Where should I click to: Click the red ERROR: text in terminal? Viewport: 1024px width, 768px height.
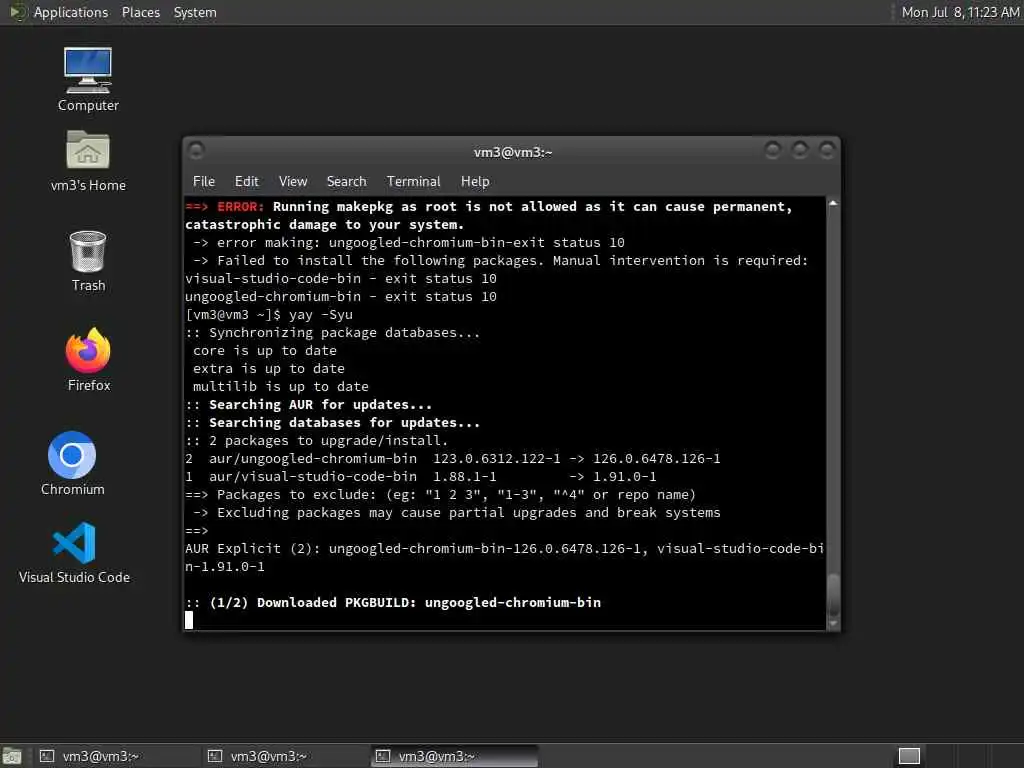pos(240,206)
